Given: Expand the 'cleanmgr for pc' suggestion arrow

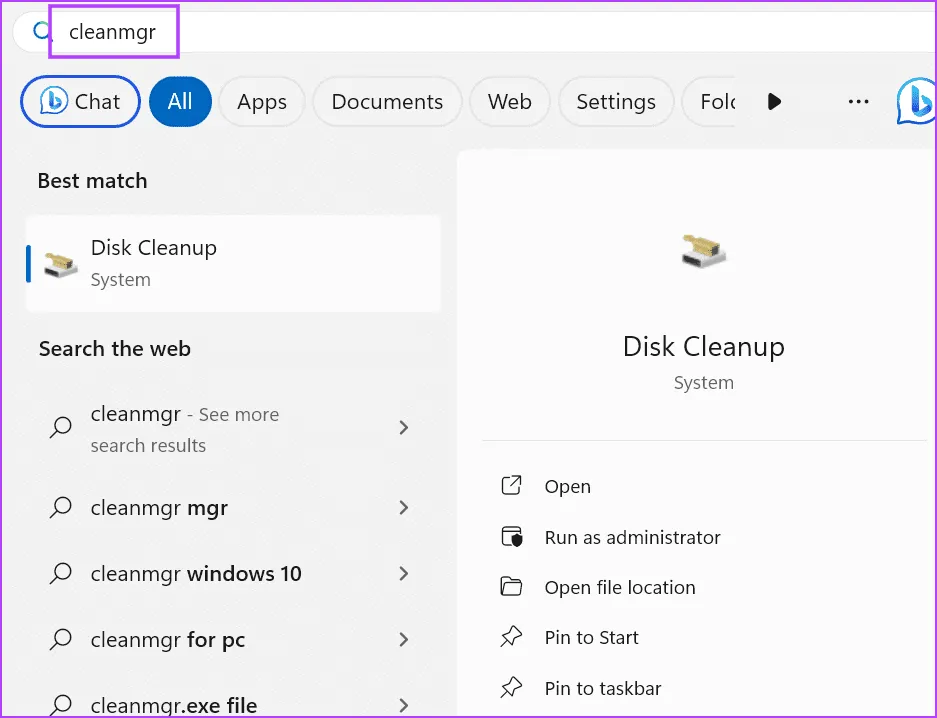Looking at the screenshot, I should point(404,640).
